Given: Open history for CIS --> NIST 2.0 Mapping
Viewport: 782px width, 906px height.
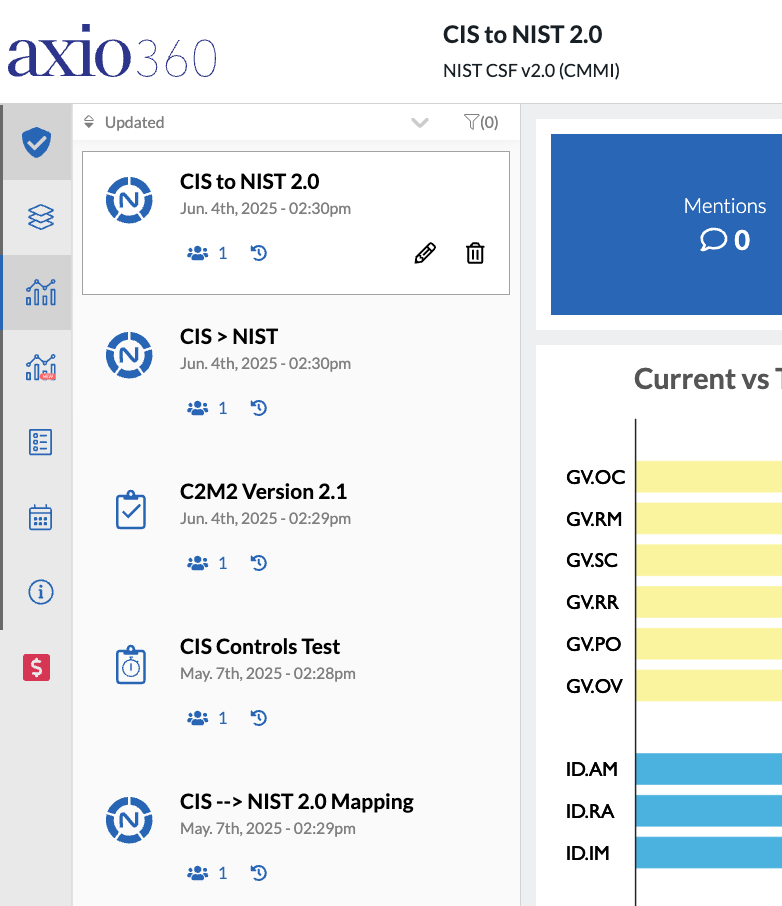Looking at the screenshot, I should 258,872.
